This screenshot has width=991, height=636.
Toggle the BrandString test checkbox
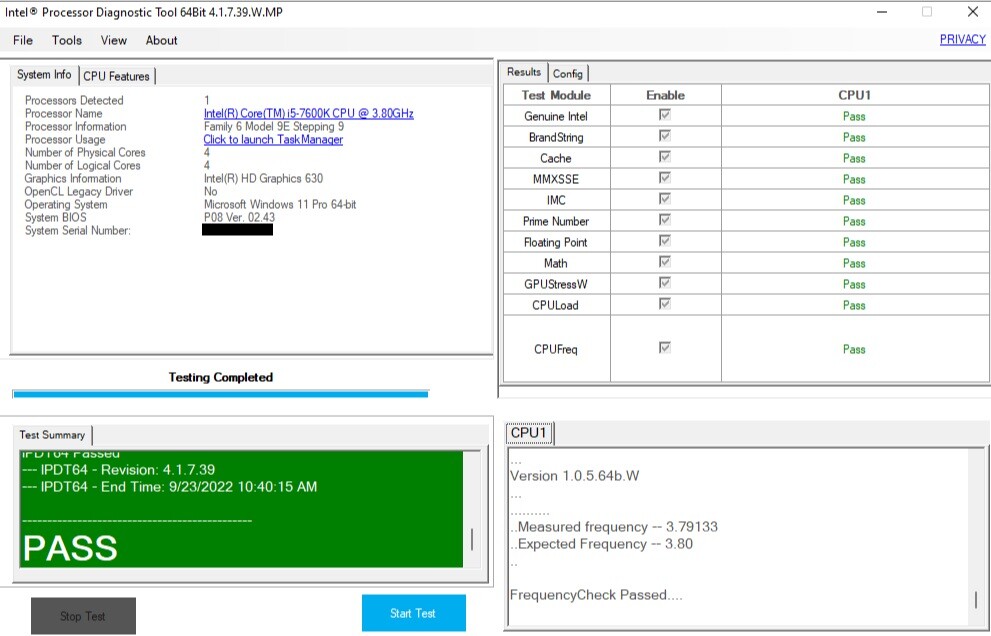tap(664, 135)
